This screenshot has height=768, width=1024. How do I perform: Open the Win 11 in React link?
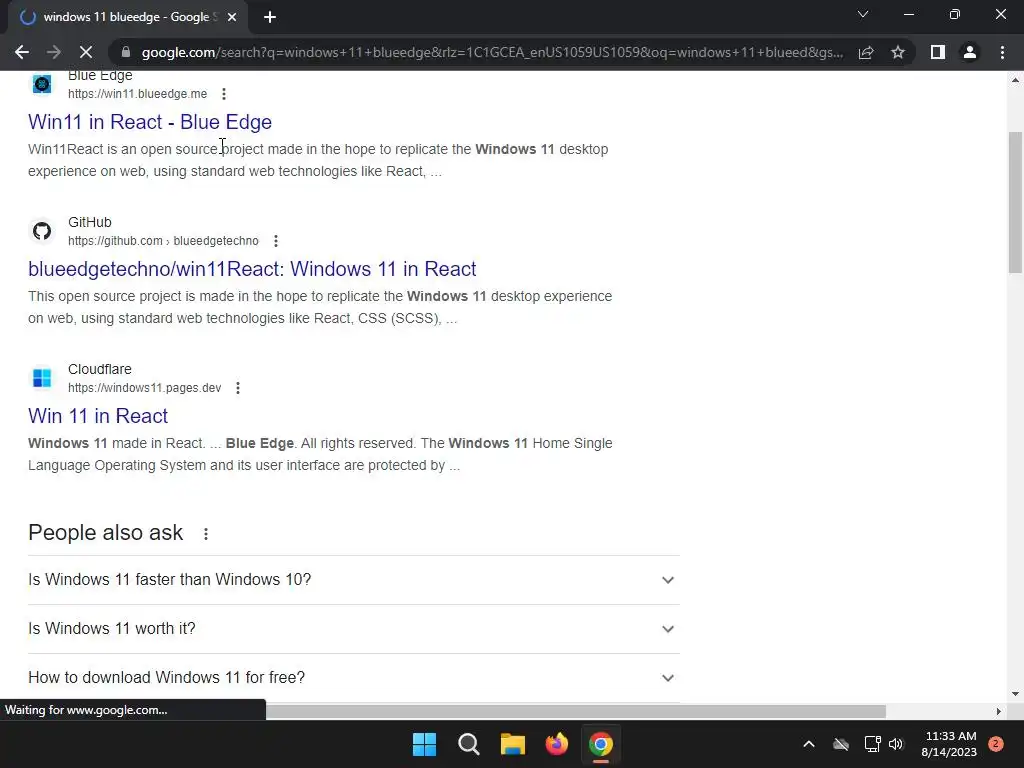click(x=98, y=416)
